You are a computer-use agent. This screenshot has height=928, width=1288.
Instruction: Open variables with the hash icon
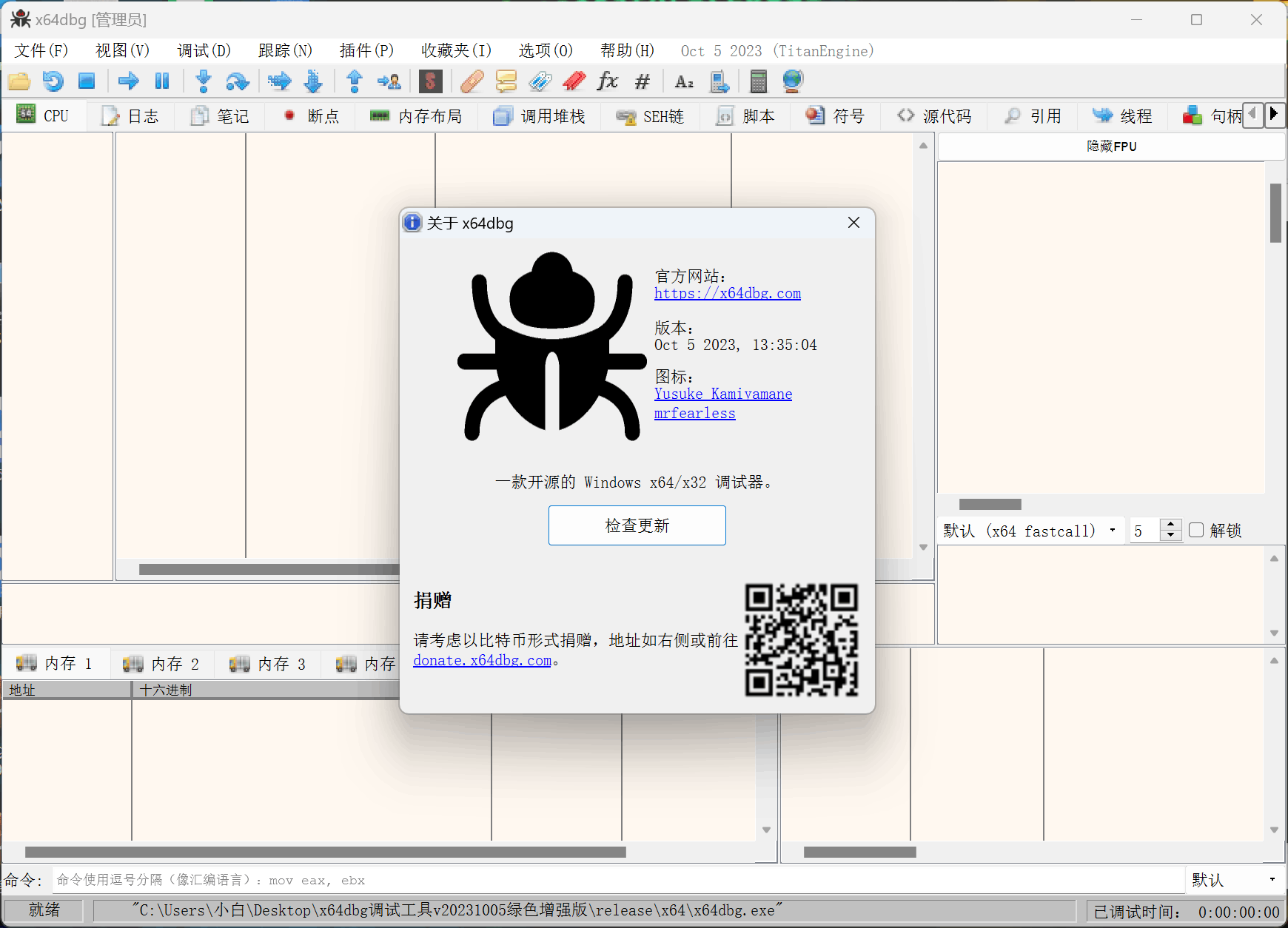click(643, 81)
